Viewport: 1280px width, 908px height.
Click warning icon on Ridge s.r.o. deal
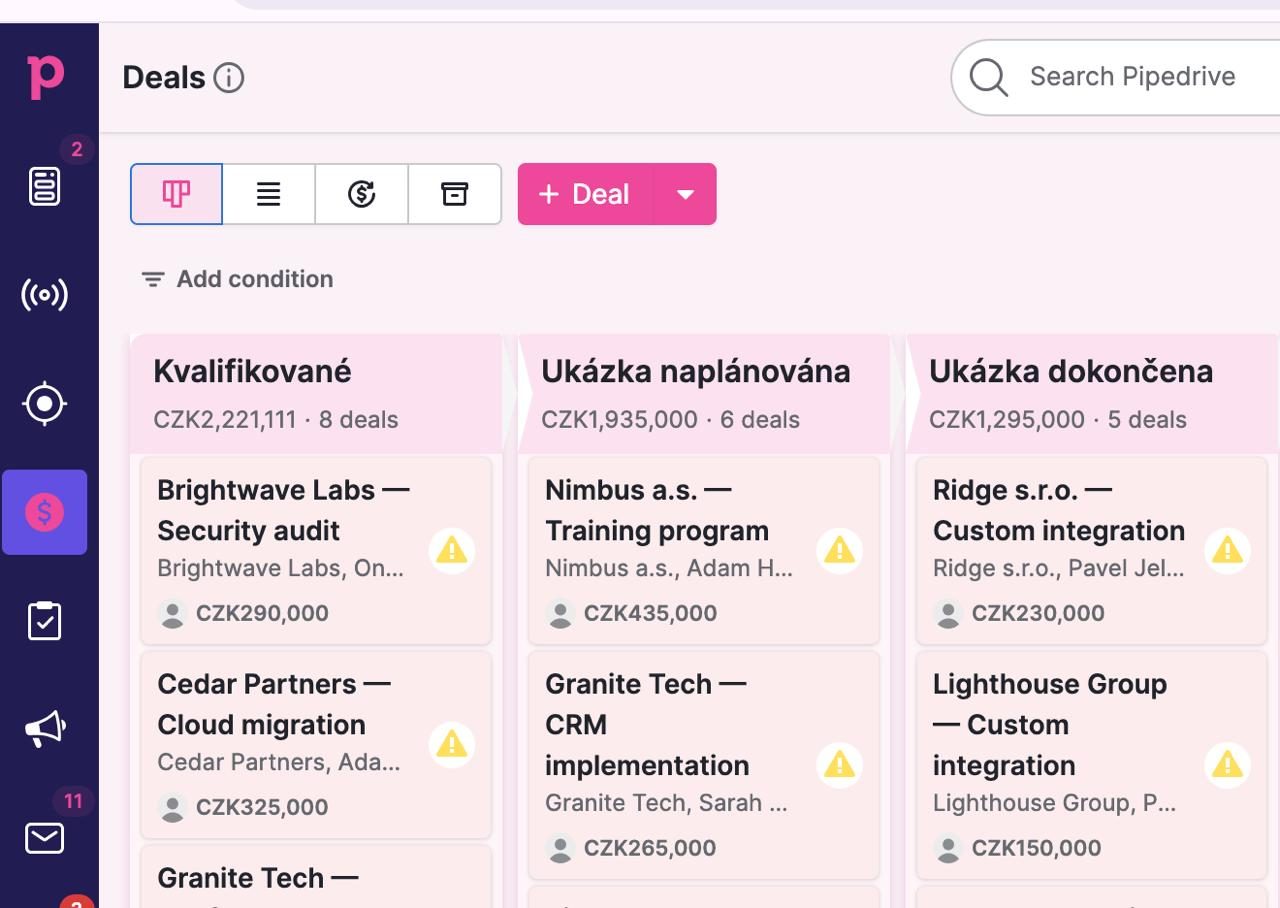click(1227, 550)
